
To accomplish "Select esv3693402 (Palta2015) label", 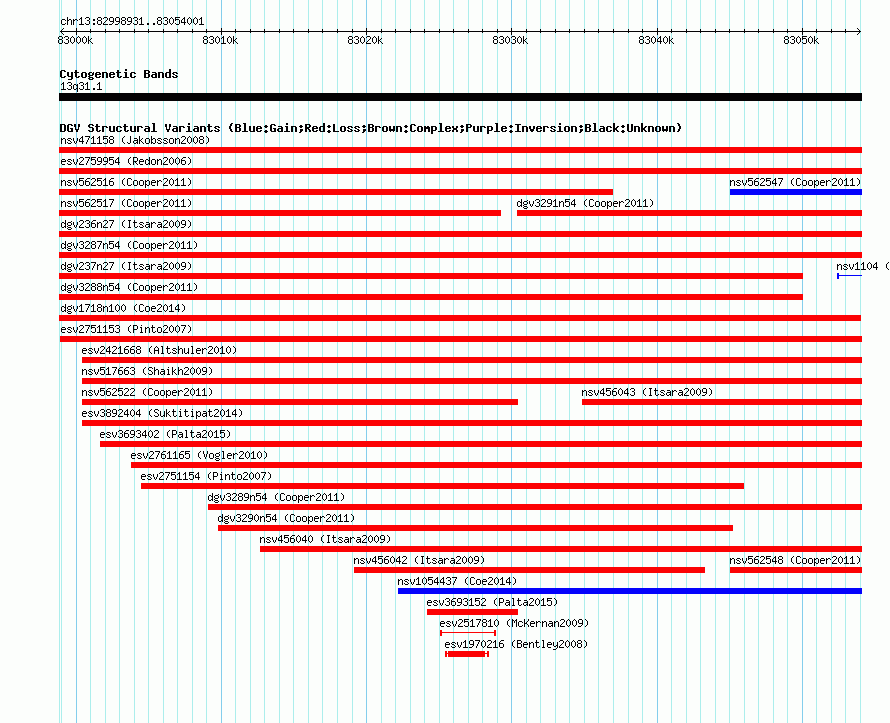I will point(165,434).
